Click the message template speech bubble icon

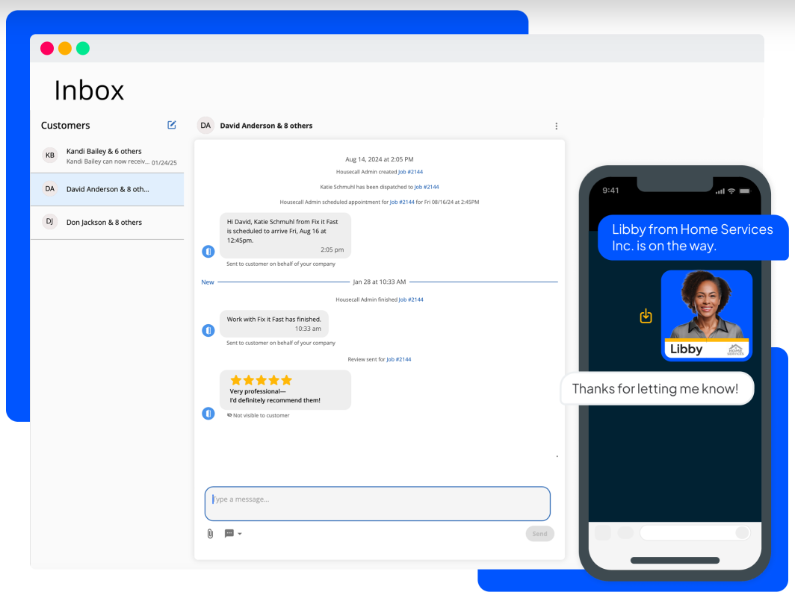229,534
